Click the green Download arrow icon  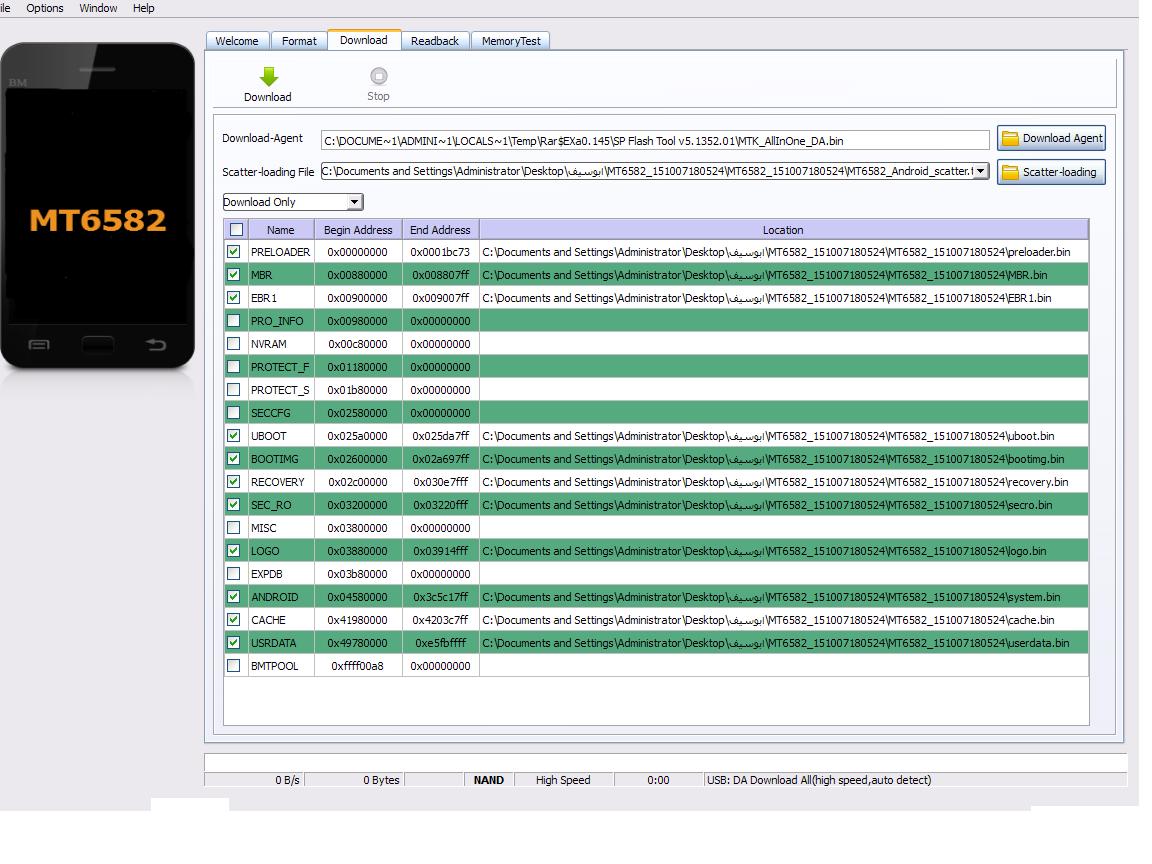click(269, 76)
